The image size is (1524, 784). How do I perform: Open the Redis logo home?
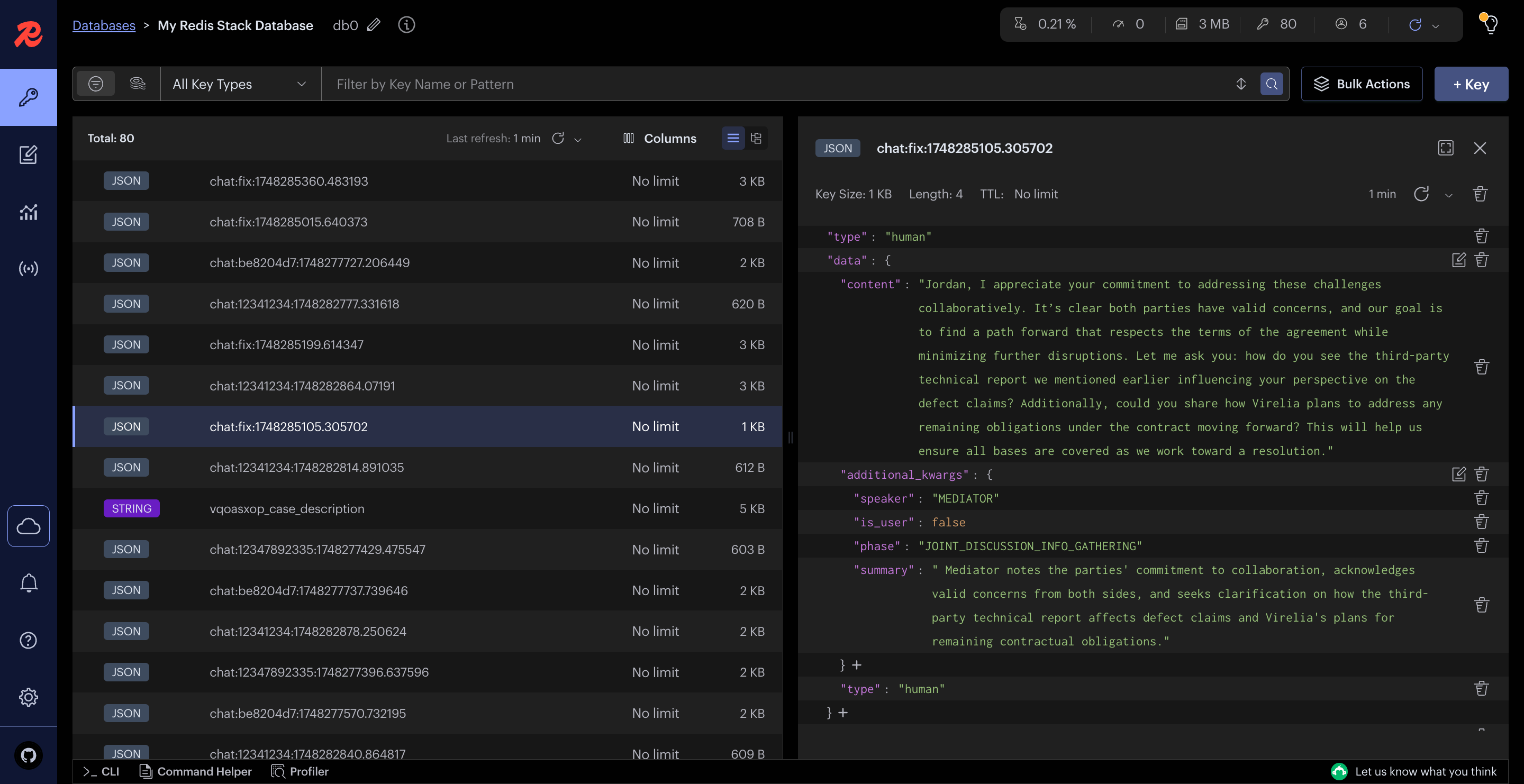[29, 34]
